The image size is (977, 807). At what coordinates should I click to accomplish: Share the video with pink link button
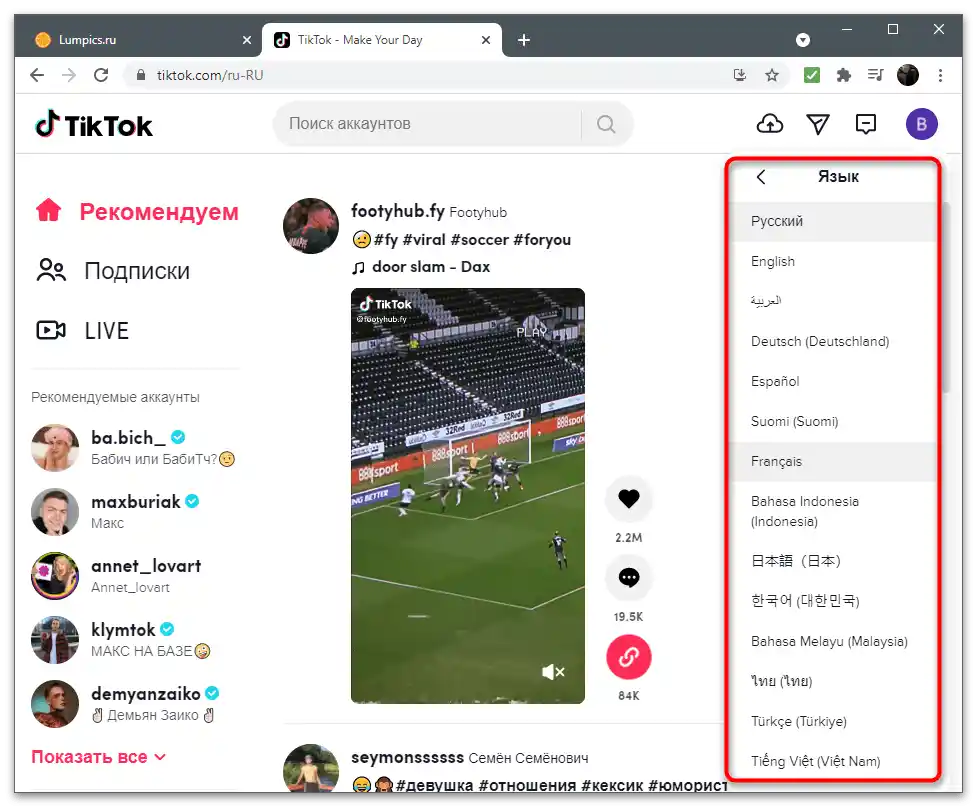pyautogui.click(x=629, y=657)
